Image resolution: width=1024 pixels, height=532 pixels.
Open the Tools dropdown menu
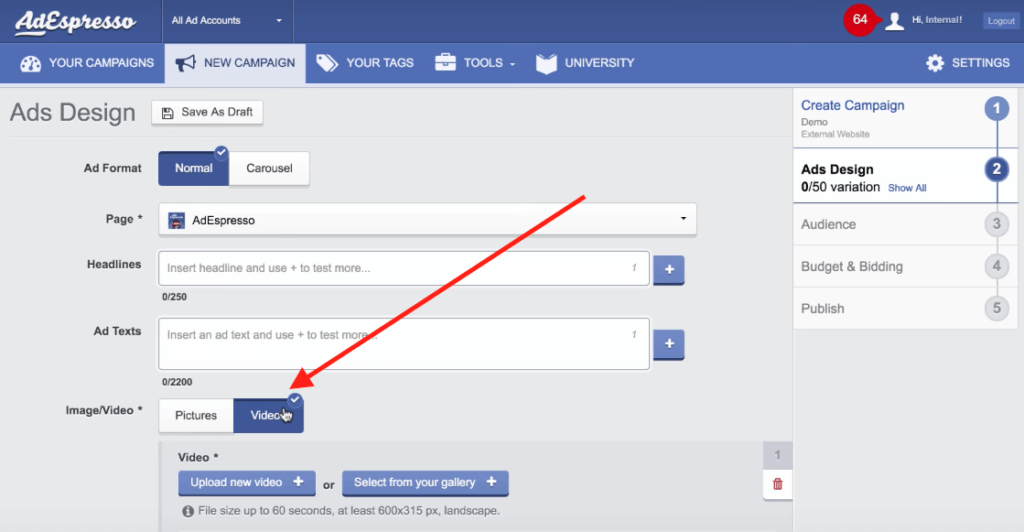click(x=475, y=62)
